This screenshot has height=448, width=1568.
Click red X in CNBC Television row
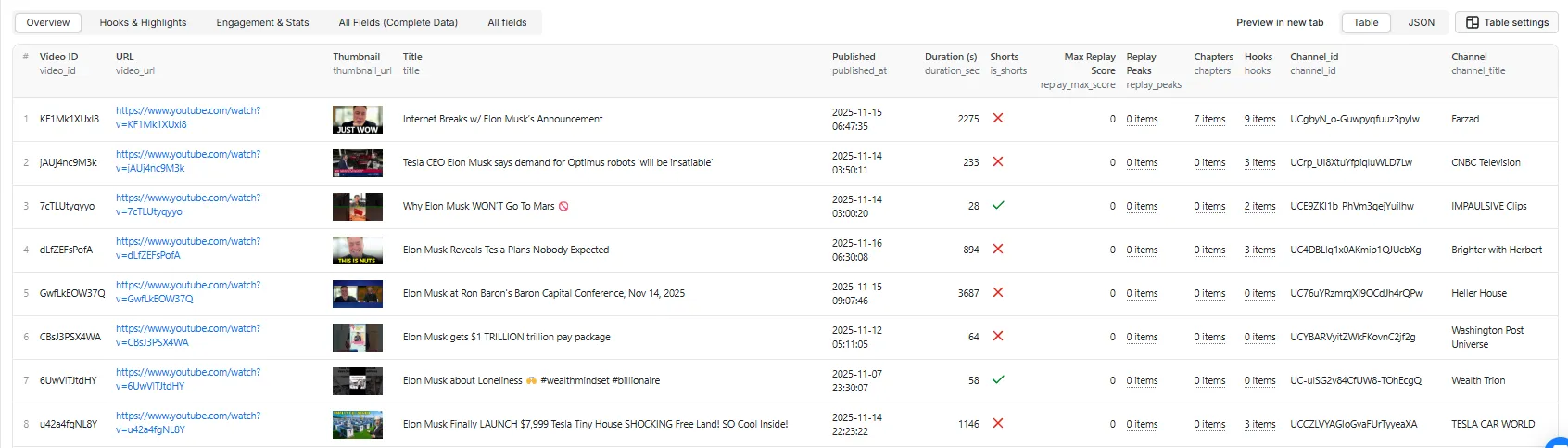pyautogui.click(x=998, y=162)
